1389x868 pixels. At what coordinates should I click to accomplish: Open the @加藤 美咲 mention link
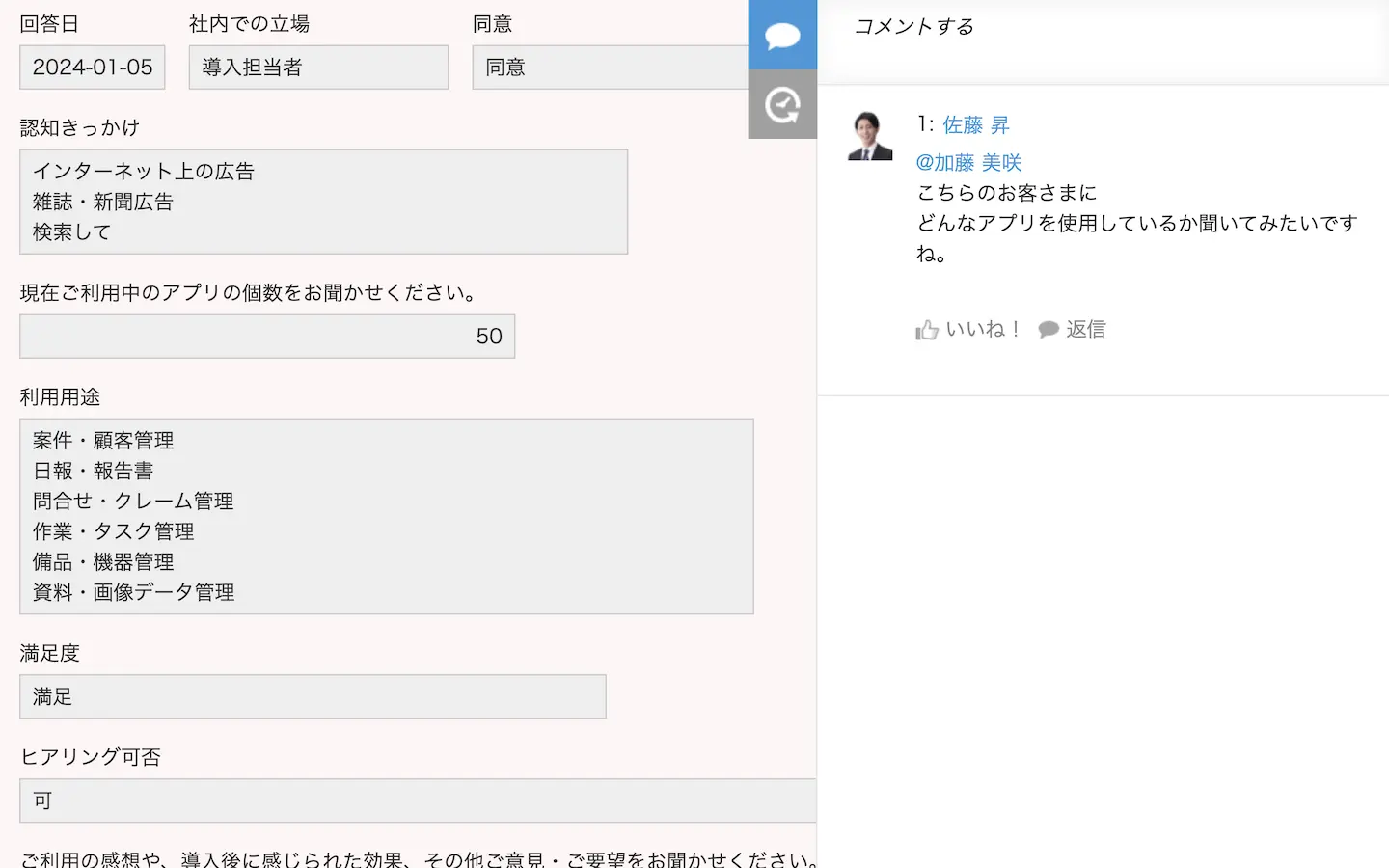[x=968, y=163]
